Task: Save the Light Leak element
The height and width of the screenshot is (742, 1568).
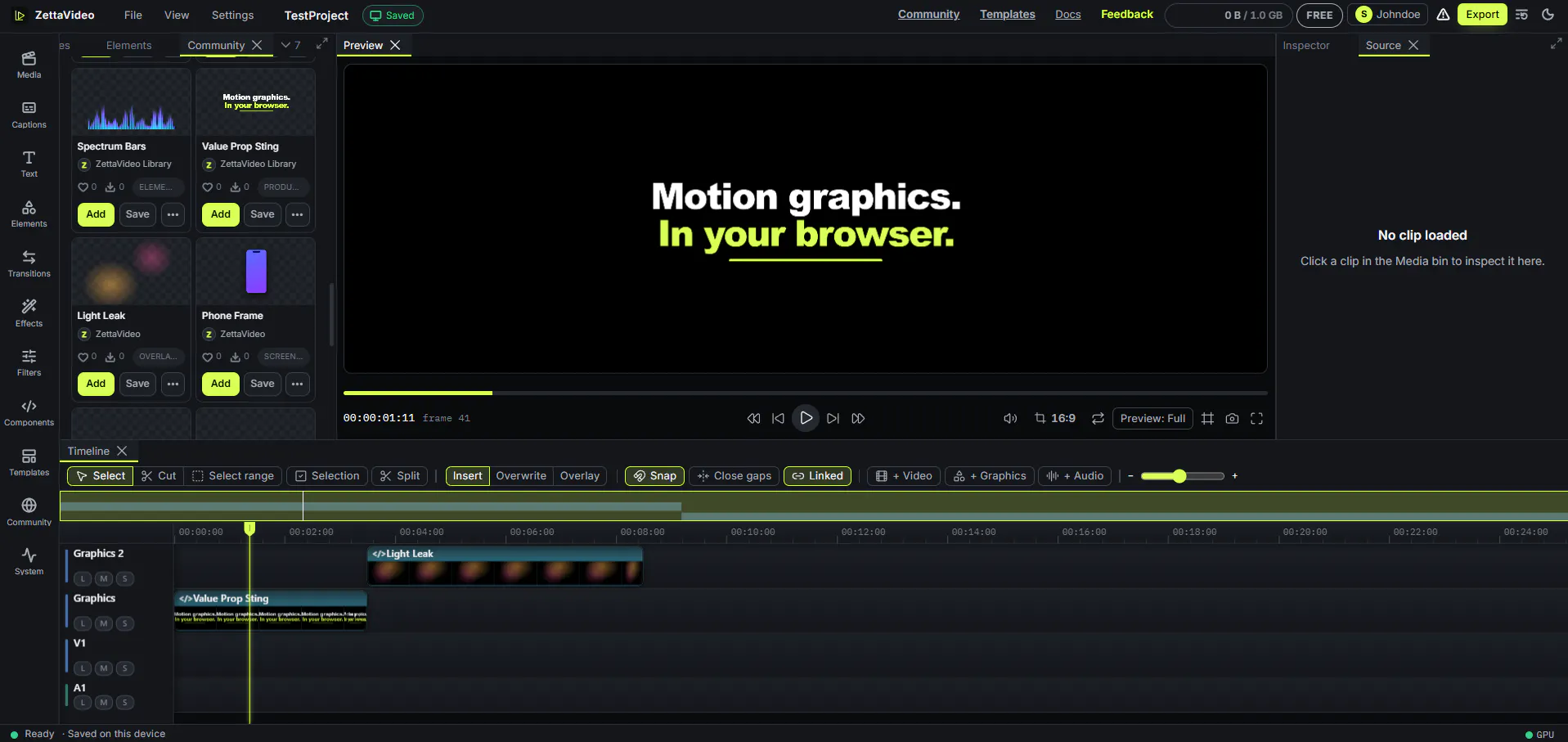Action: (137, 384)
